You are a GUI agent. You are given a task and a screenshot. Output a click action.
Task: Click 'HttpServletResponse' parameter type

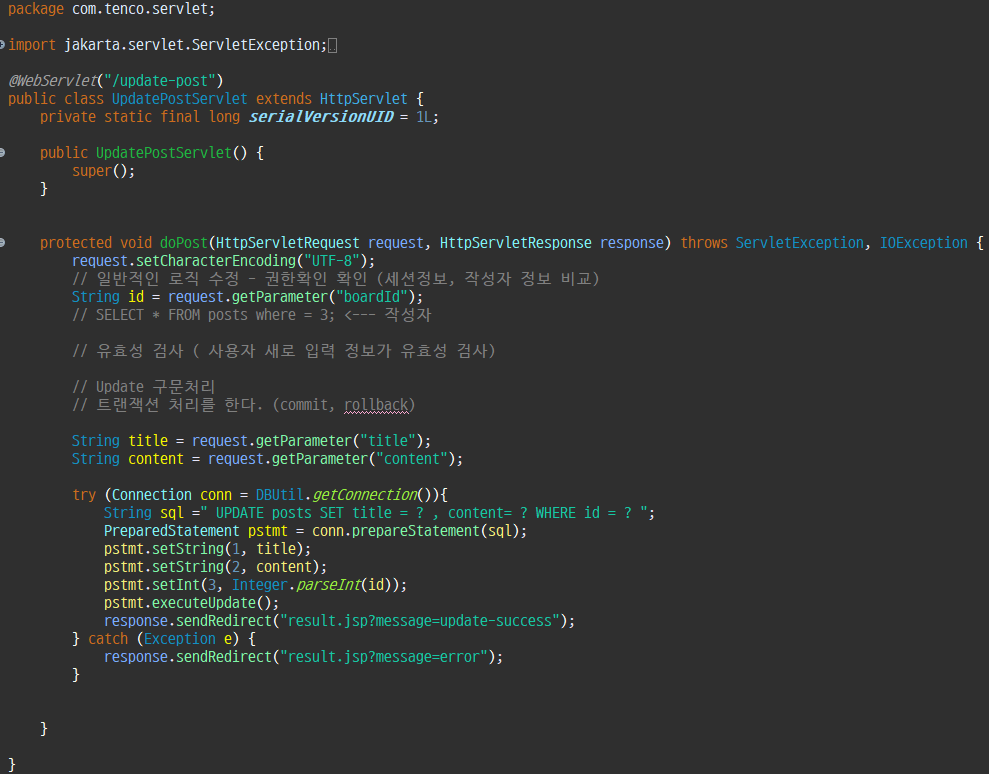click(x=515, y=243)
